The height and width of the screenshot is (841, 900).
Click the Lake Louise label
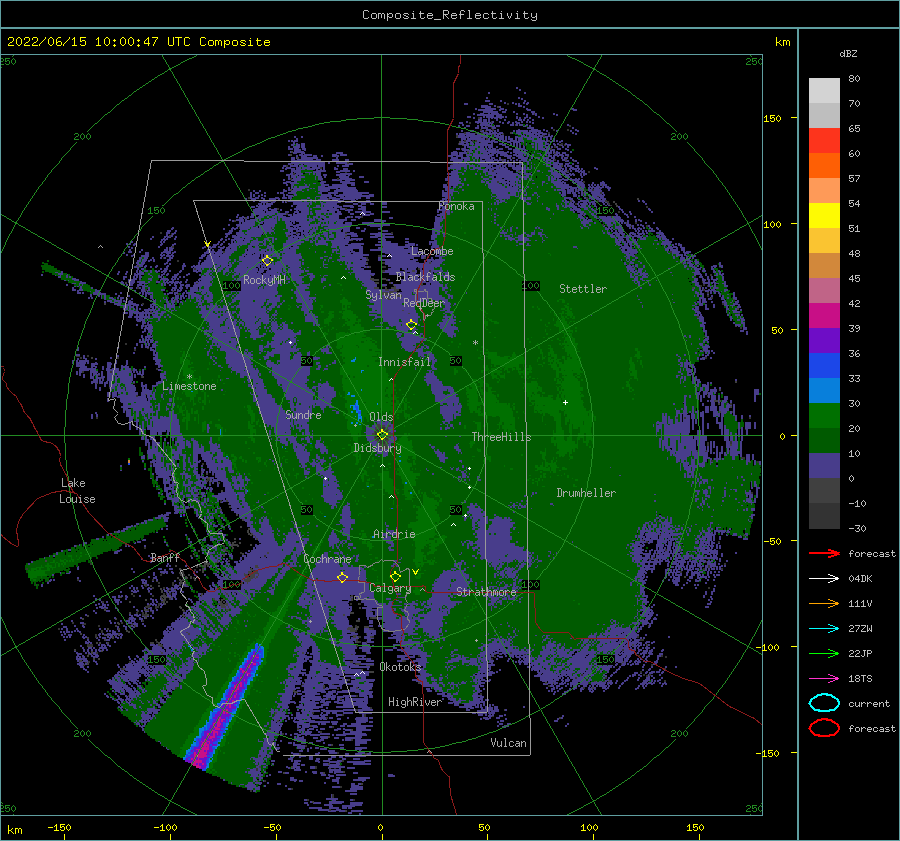[x=77, y=491]
